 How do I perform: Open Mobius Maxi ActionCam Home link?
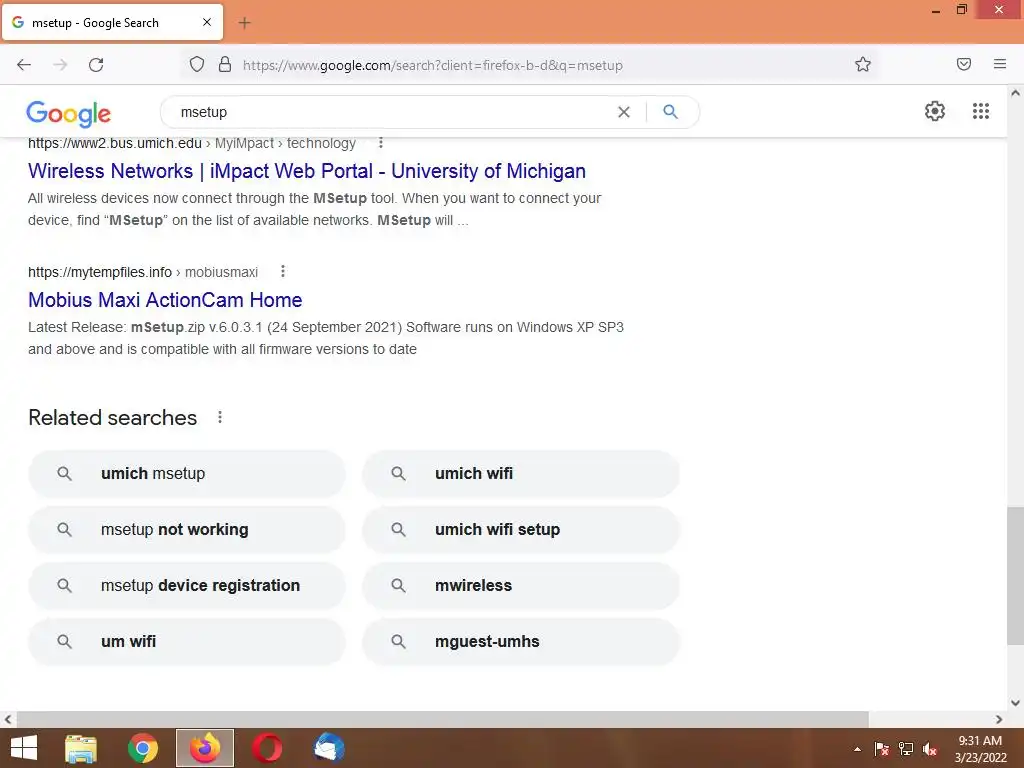pyautogui.click(x=165, y=300)
